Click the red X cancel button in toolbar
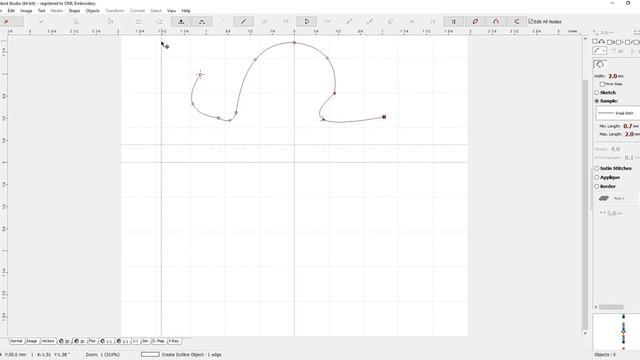 click(x=6, y=22)
